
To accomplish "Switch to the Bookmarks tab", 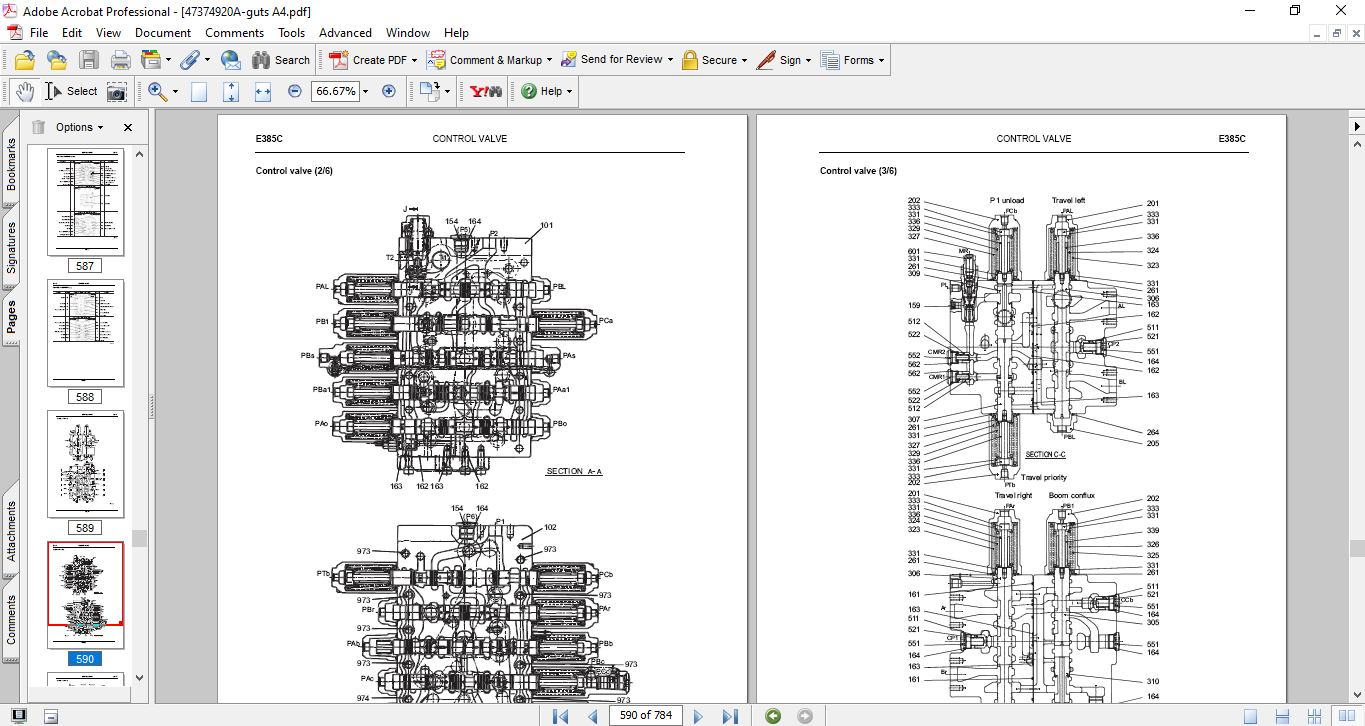I will [11, 164].
